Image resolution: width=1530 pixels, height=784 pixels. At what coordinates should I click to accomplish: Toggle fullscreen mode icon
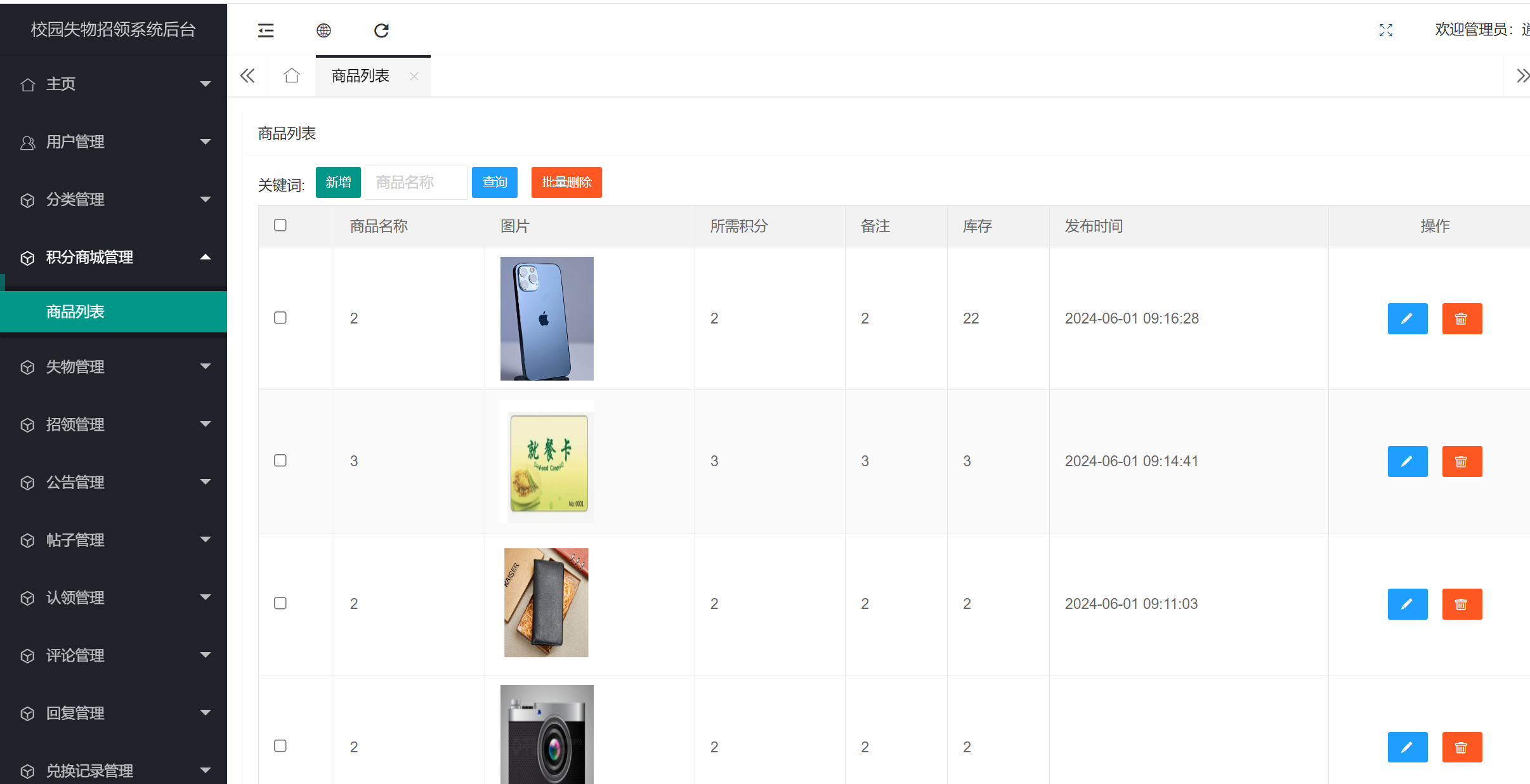tap(1386, 30)
